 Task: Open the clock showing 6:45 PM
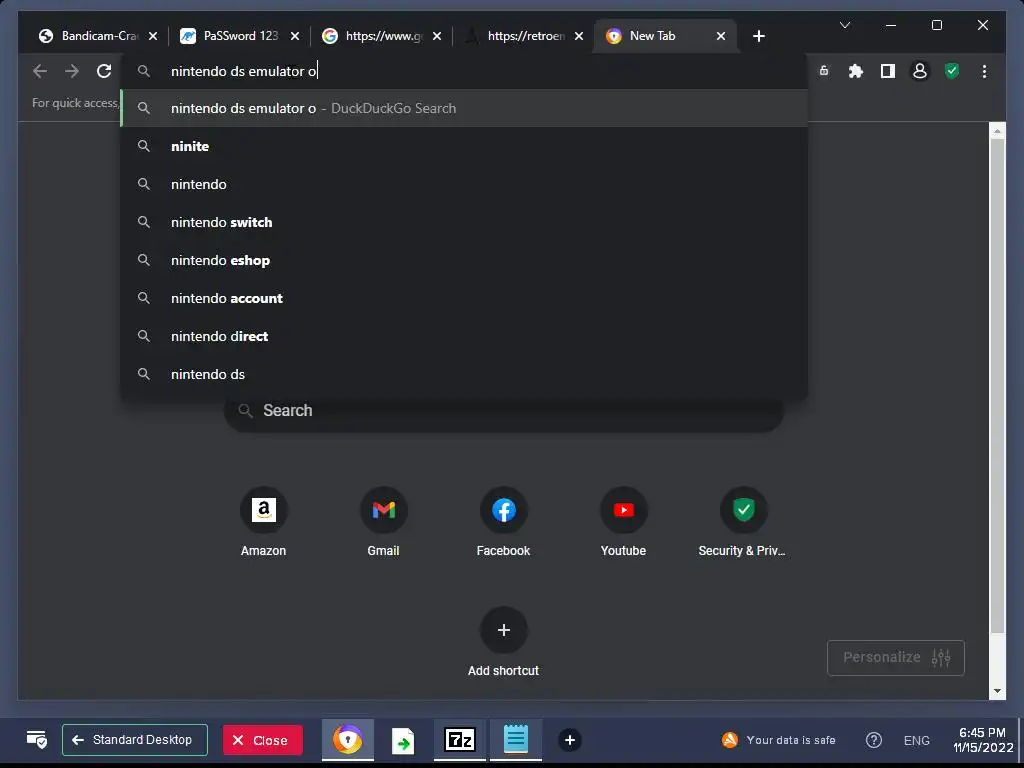[x=982, y=740]
